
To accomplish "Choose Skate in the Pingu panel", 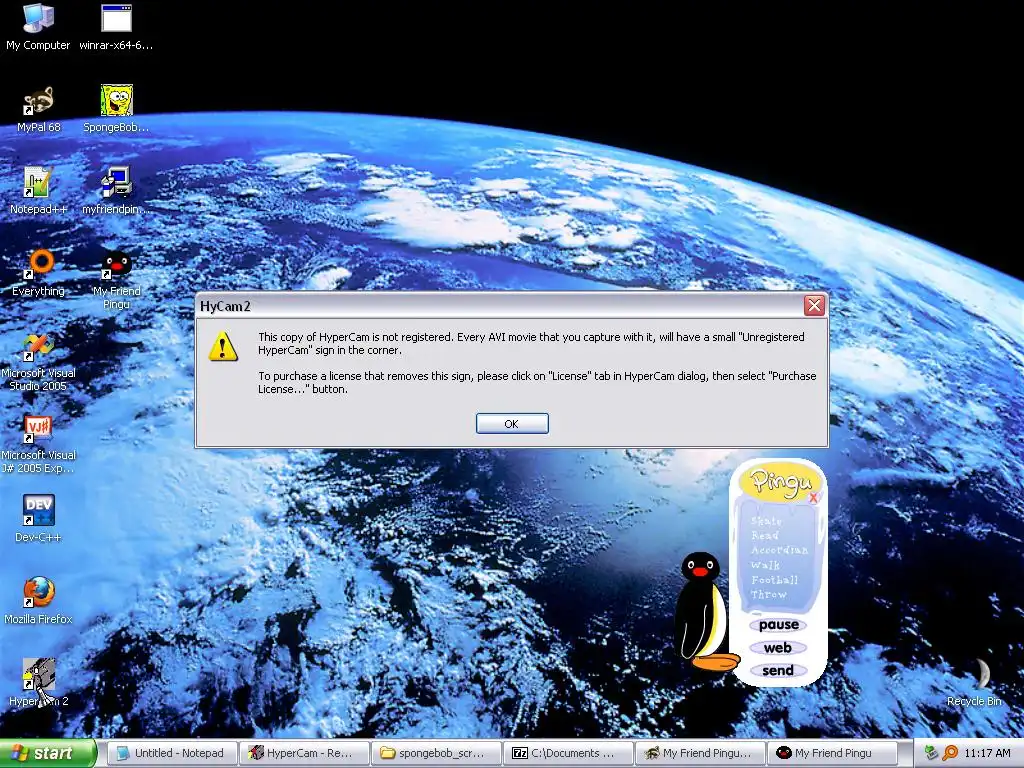I will pyautogui.click(x=766, y=521).
